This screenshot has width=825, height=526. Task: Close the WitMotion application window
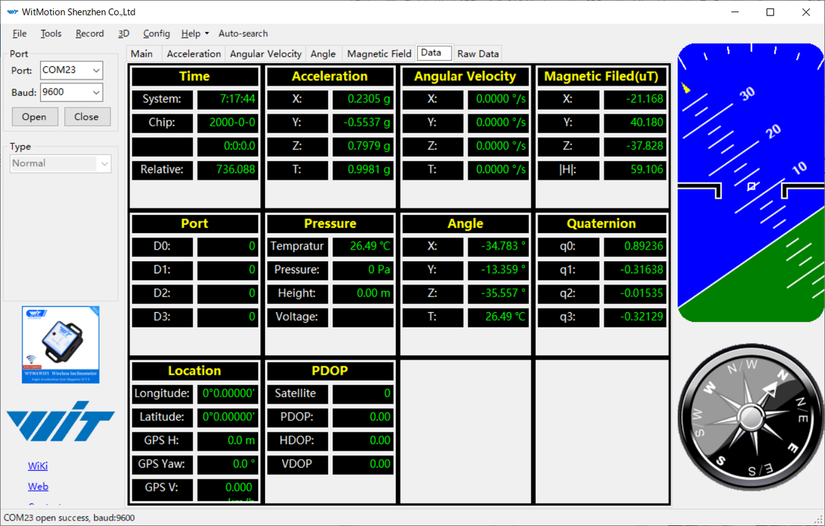806,12
